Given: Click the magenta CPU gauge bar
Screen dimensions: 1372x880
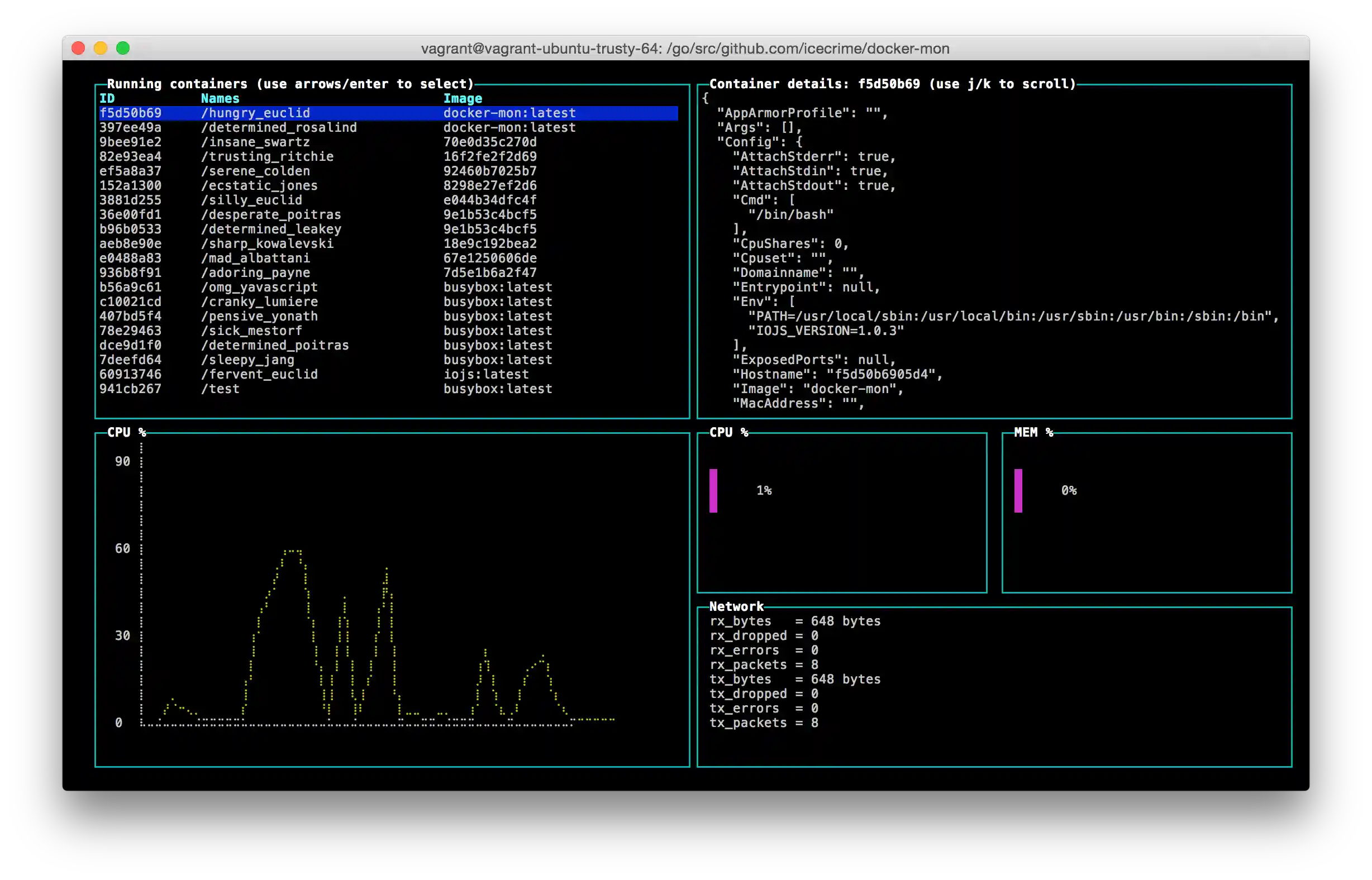Looking at the screenshot, I should (x=713, y=491).
